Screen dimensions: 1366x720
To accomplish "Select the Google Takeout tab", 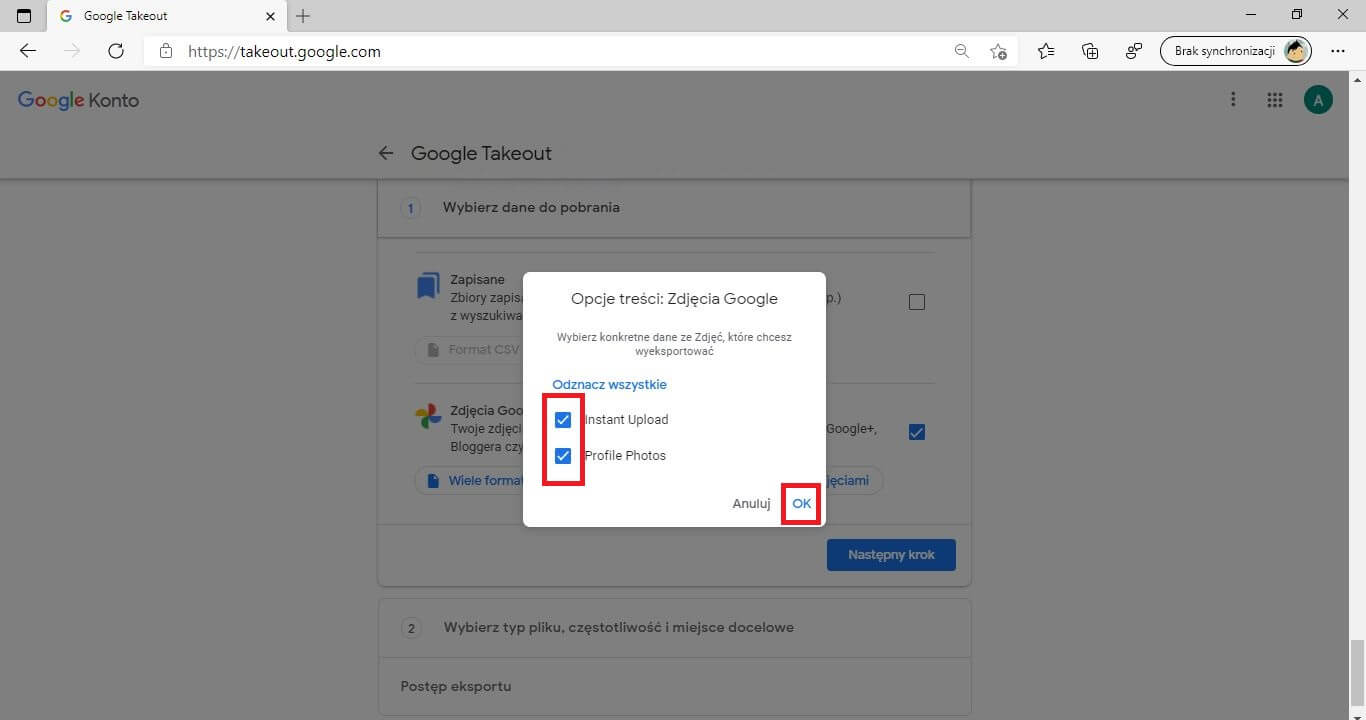I will [167, 16].
